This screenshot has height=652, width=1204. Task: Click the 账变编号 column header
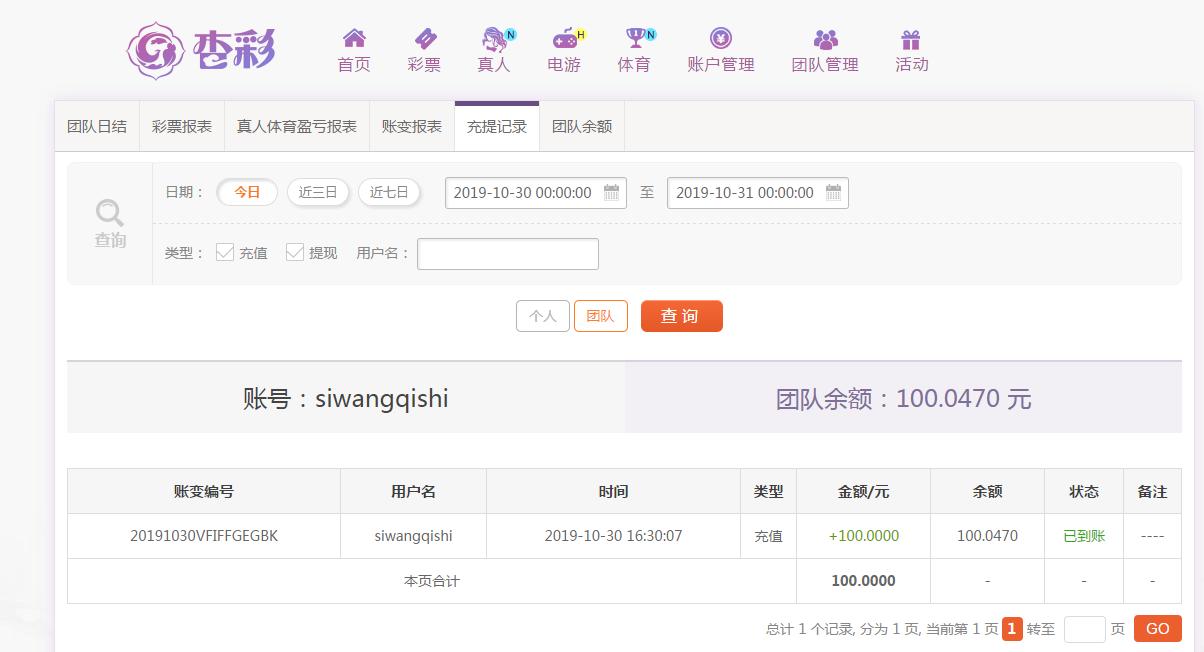click(x=204, y=491)
